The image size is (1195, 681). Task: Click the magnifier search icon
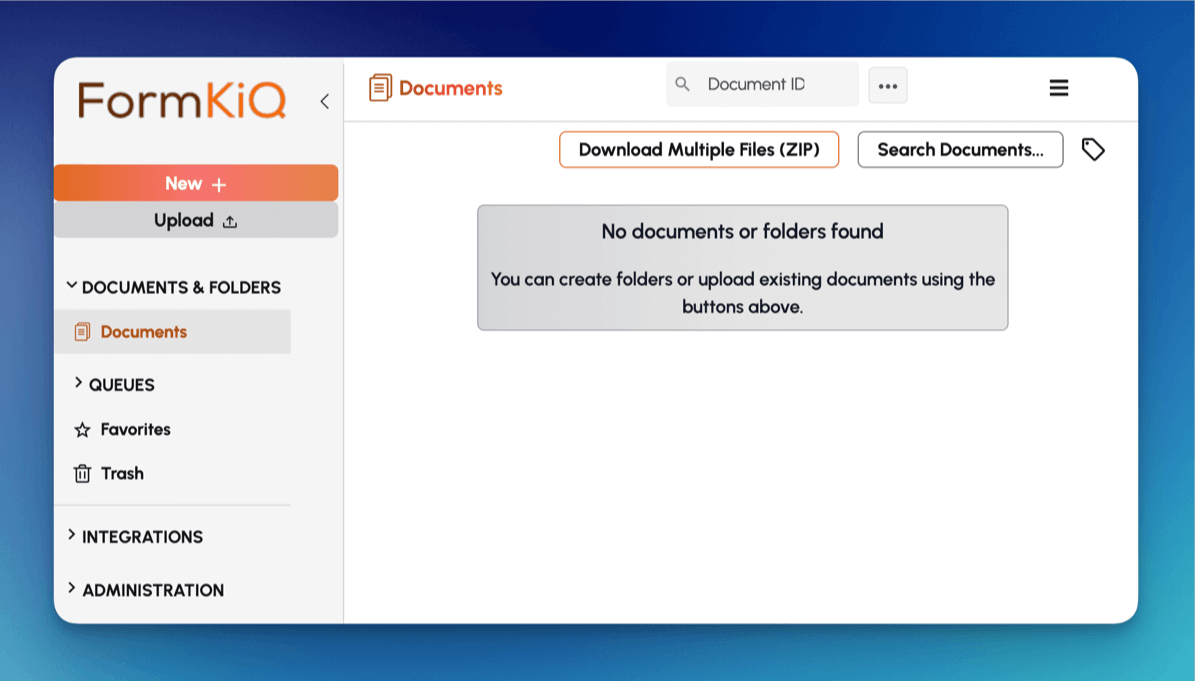pyautogui.click(x=682, y=84)
